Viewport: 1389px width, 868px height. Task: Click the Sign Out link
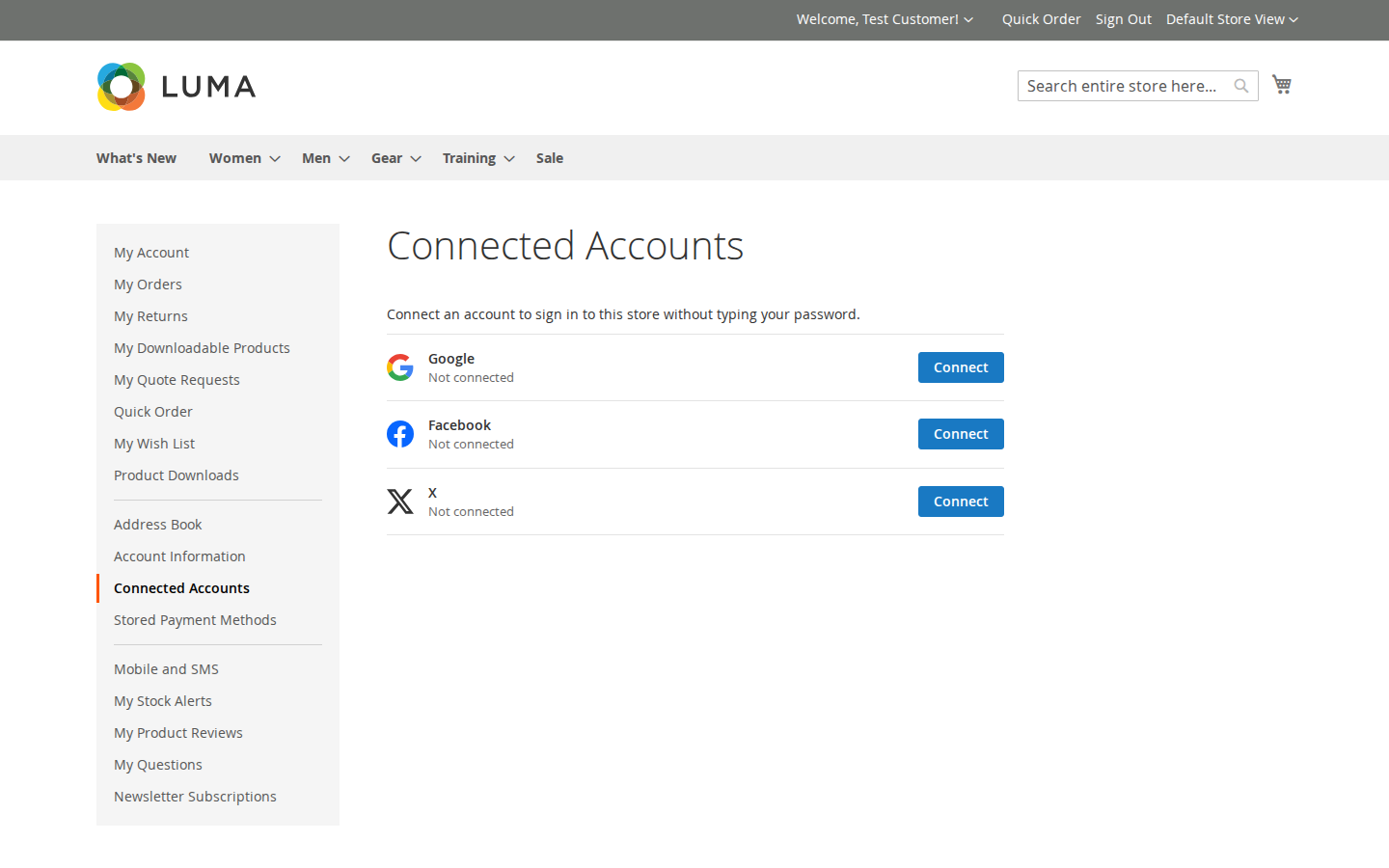pos(1123,19)
